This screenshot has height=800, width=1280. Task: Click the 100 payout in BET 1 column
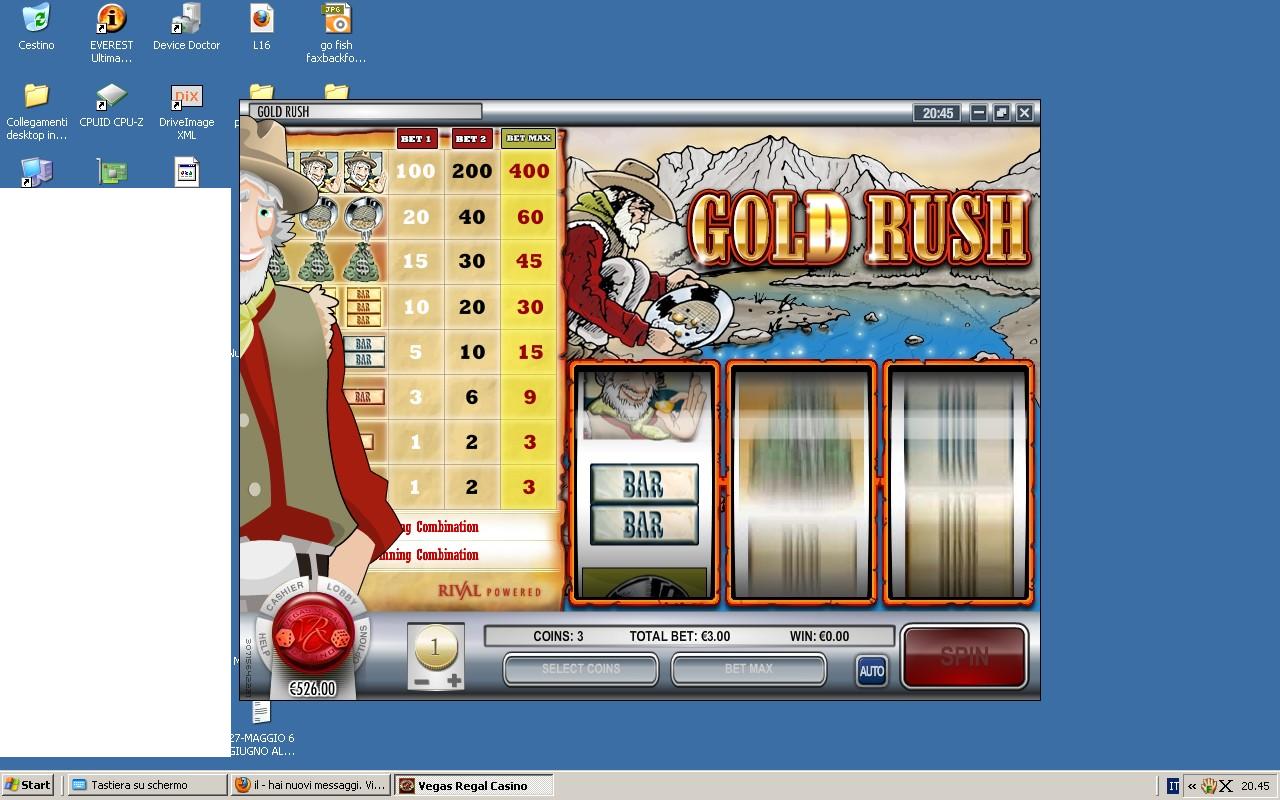415,171
